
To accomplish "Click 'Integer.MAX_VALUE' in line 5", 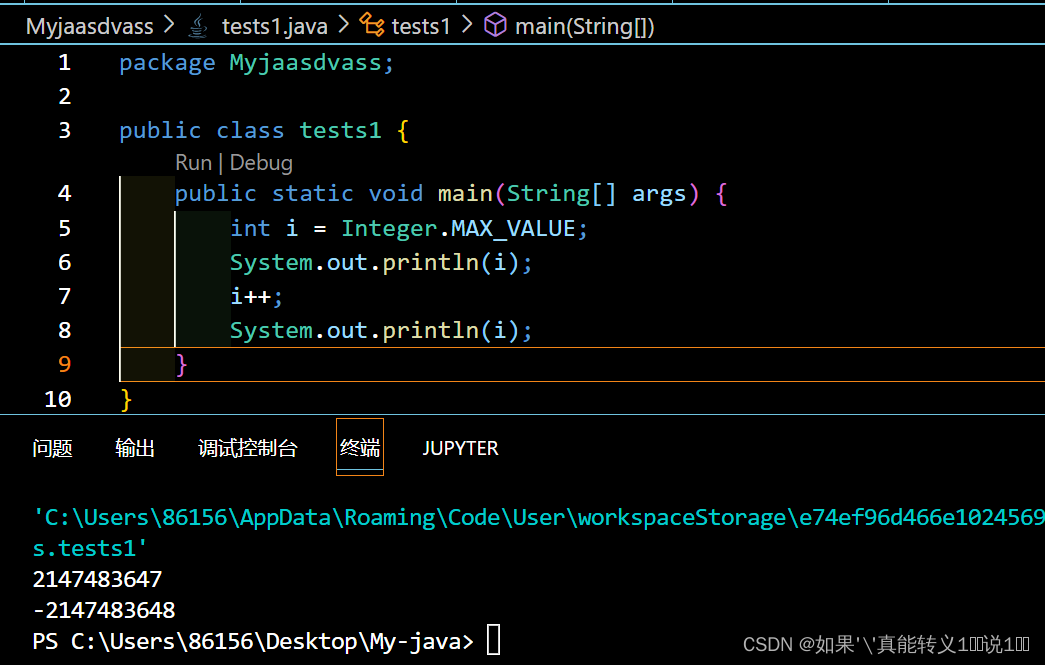I will (459, 229).
